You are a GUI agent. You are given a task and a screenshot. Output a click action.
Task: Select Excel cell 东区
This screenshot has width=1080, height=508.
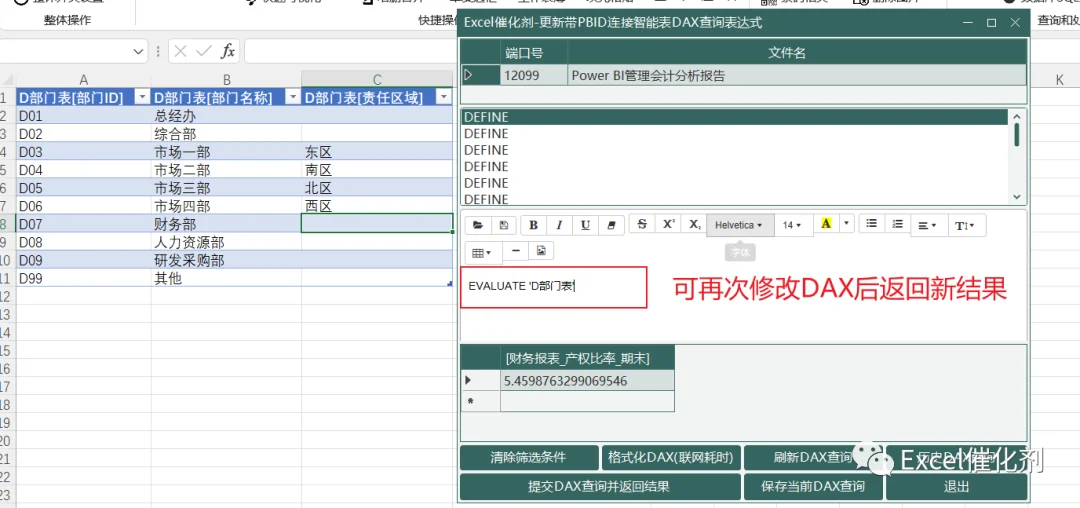[377, 152]
